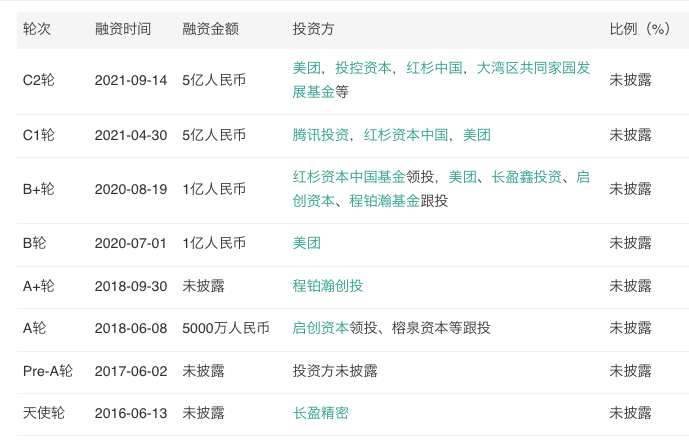
Task: Select 投资方未披露 in Pre-A轮 row
Action: 335,371
